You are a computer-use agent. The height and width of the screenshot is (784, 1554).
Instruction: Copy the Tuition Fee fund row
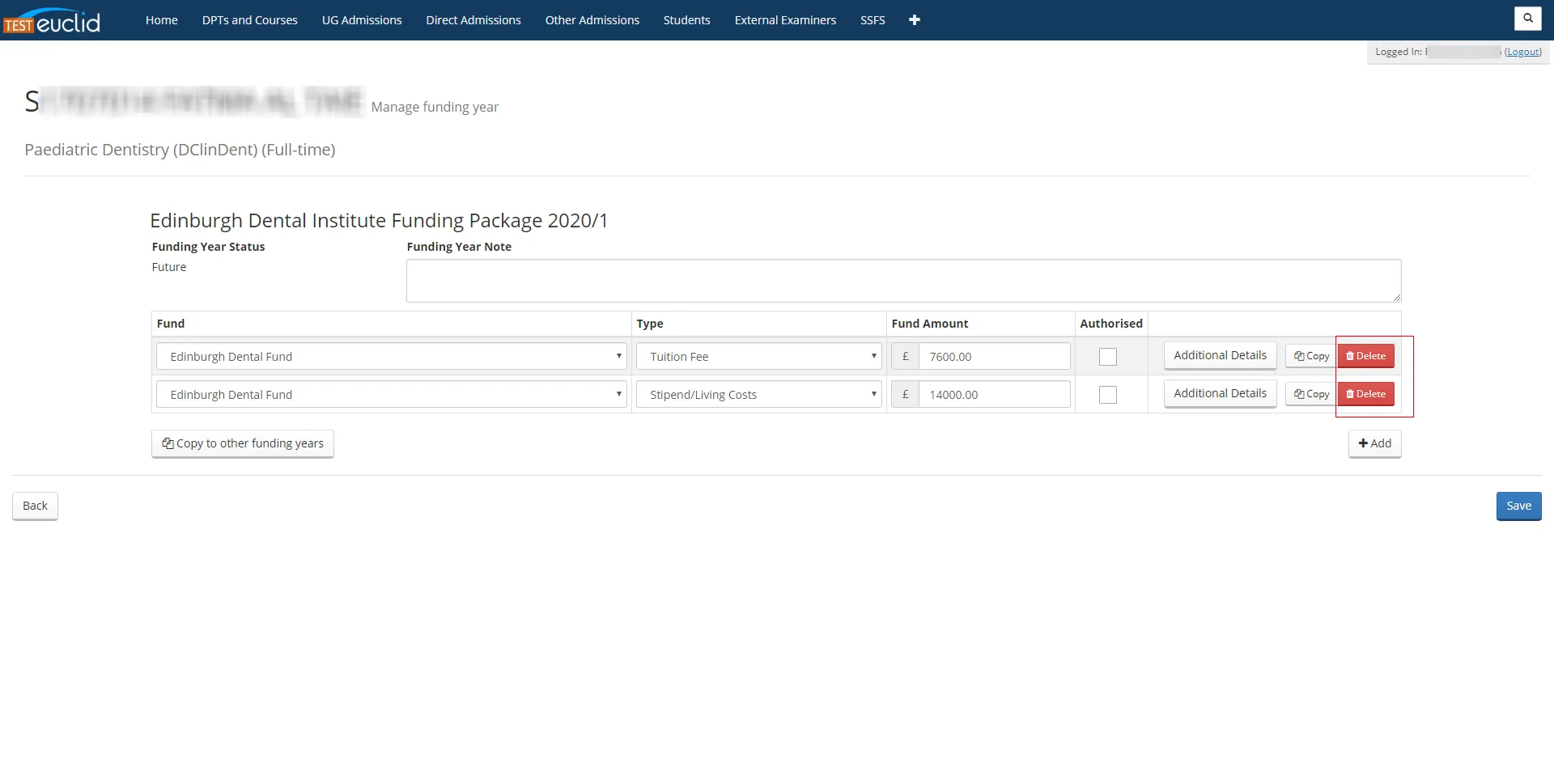pyautogui.click(x=1310, y=356)
